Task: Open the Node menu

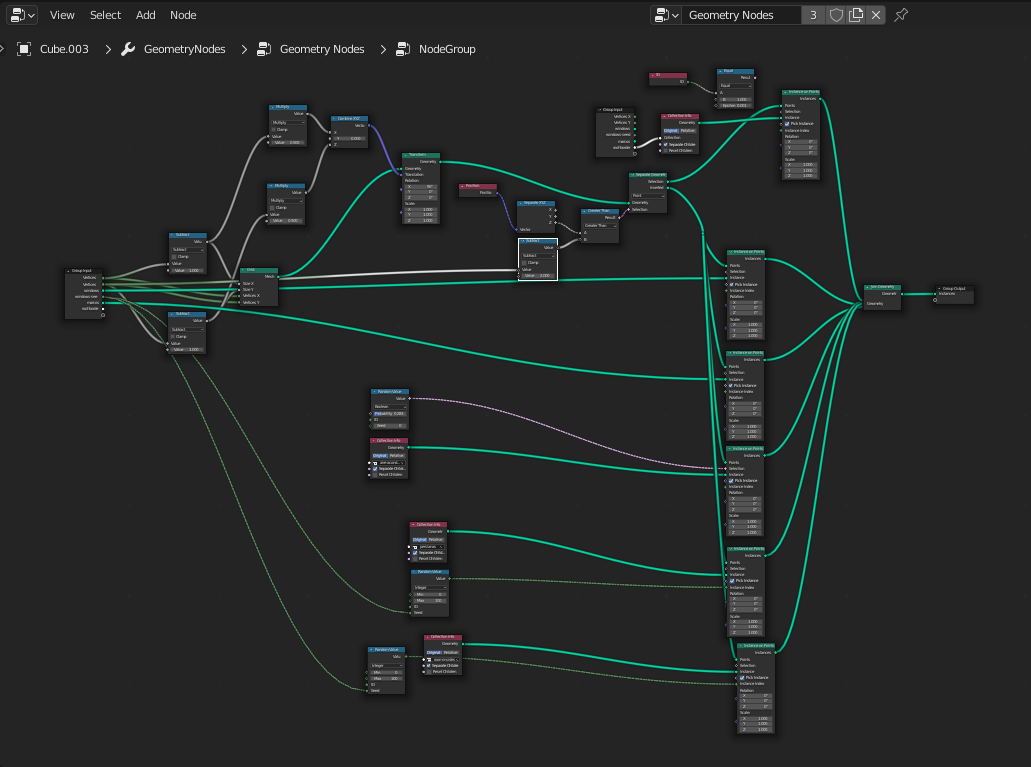Action: click(183, 15)
